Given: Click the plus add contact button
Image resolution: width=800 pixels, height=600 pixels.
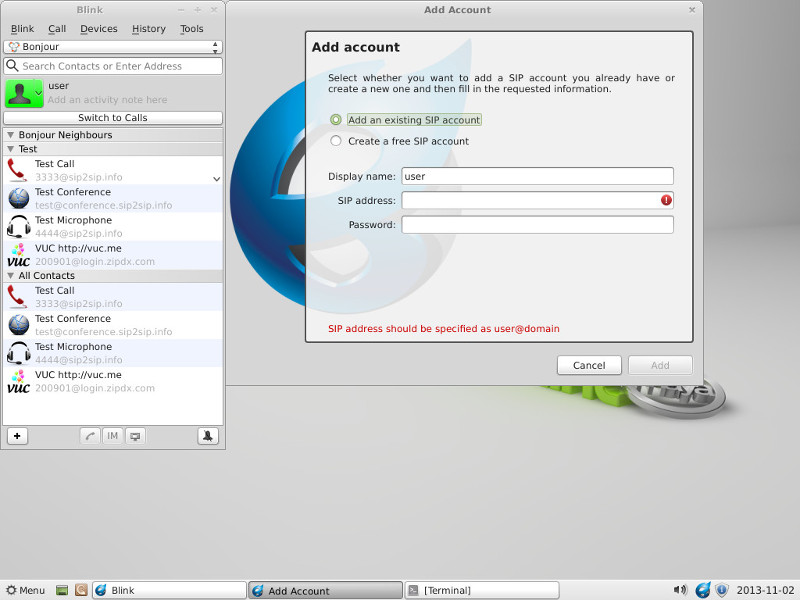Looking at the screenshot, I should [x=17, y=436].
